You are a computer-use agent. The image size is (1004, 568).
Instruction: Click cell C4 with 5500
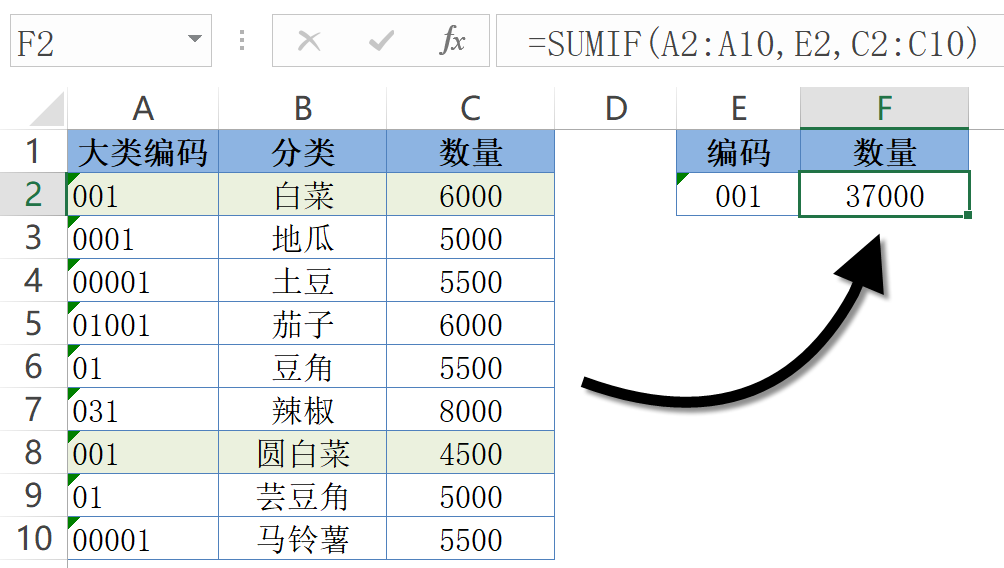pyautogui.click(x=471, y=280)
